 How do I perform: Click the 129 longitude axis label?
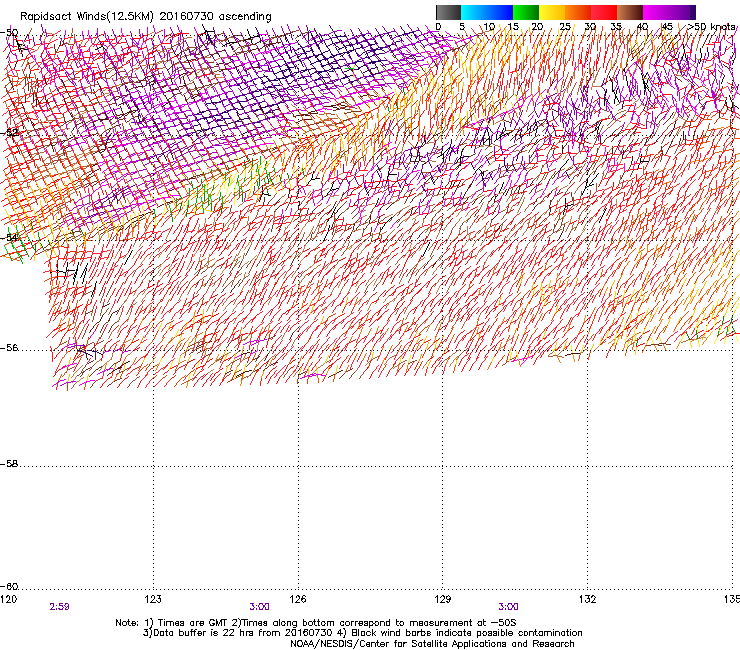pos(443,599)
